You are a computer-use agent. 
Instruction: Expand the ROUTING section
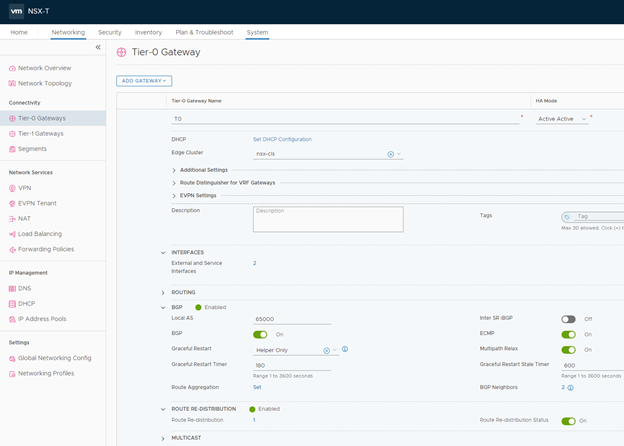pyautogui.click(x=163, y=293)
